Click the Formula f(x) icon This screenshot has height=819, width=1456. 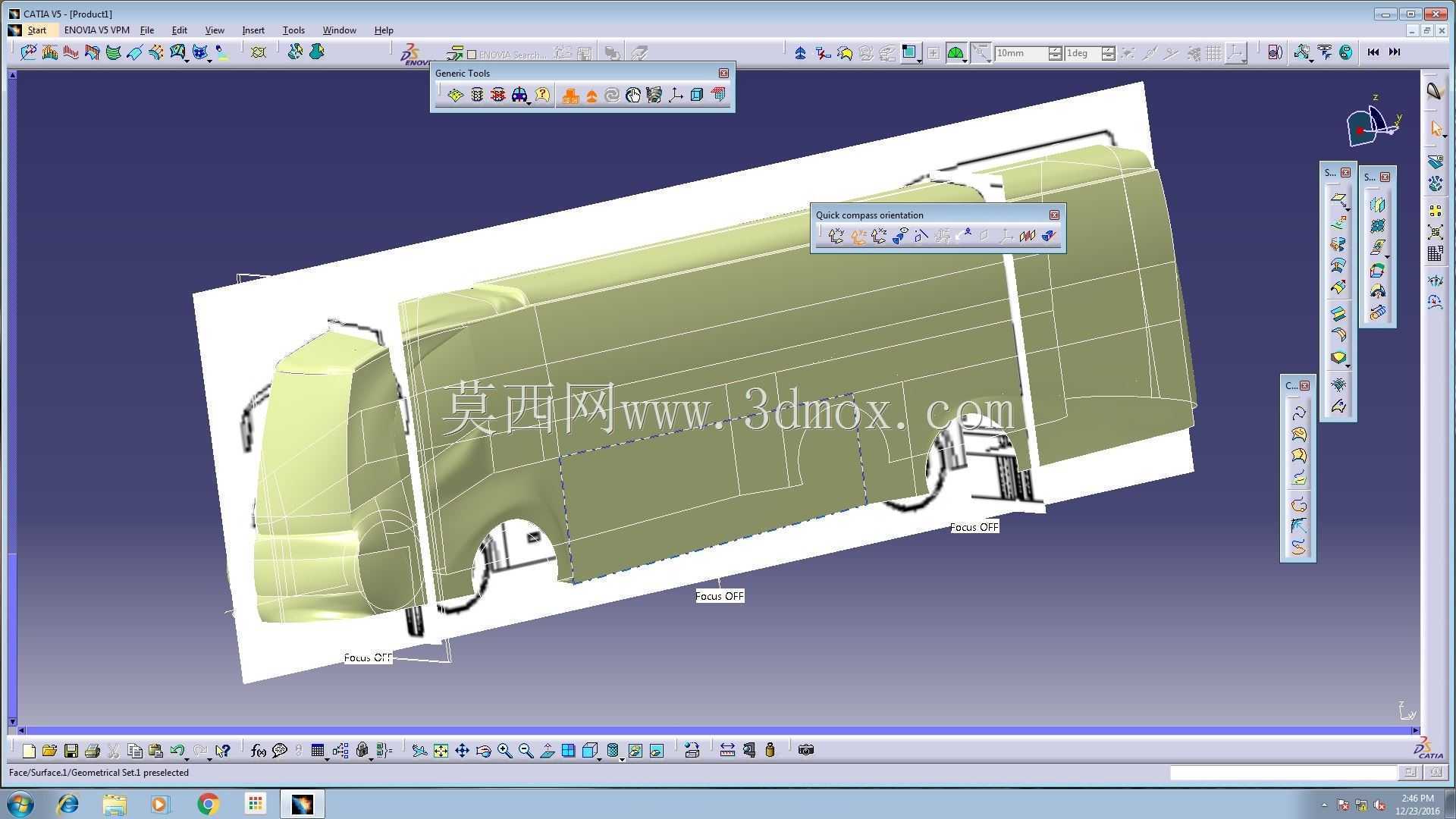(258, 751)
